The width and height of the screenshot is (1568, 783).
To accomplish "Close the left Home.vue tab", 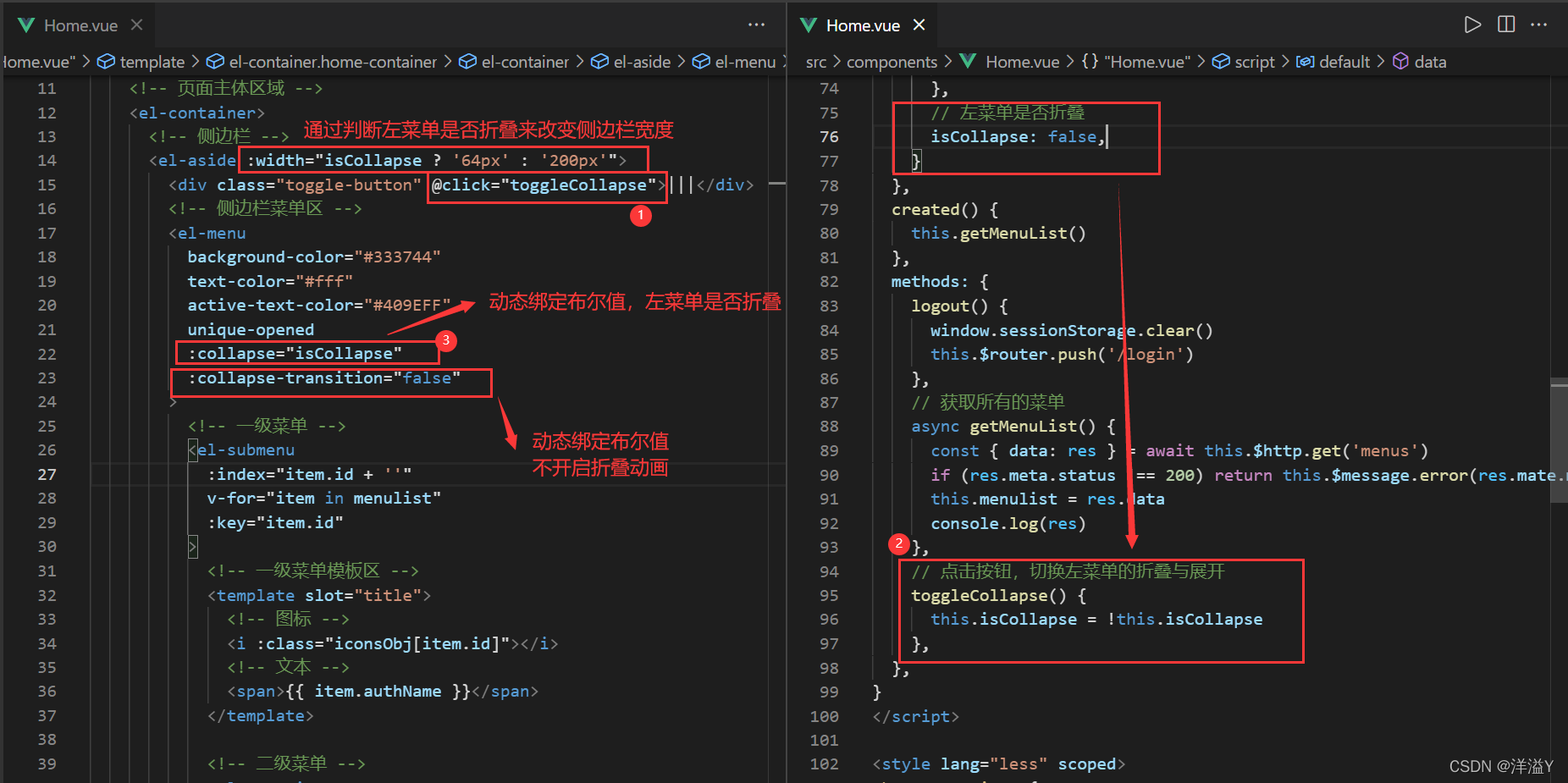I will 136,25.
